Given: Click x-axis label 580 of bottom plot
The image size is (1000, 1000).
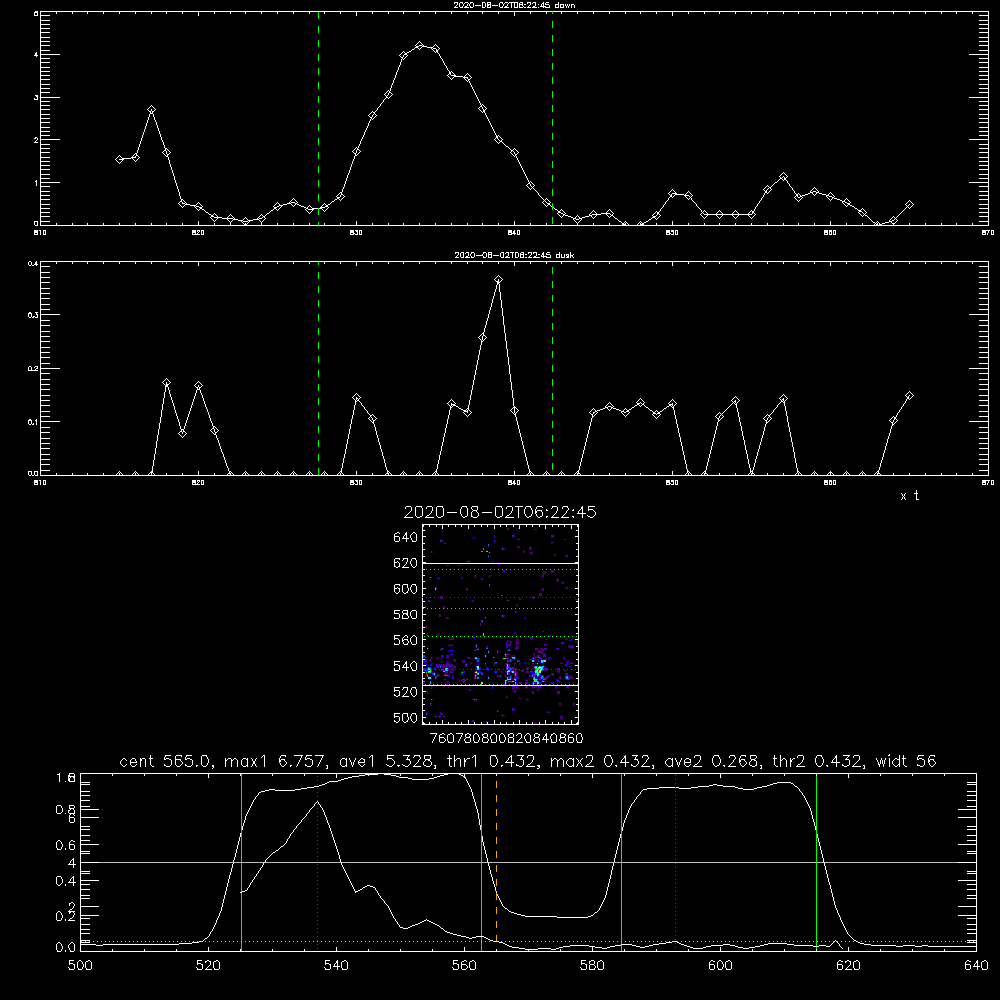Looking at the screenshot, I should click(x=592, y=965).
